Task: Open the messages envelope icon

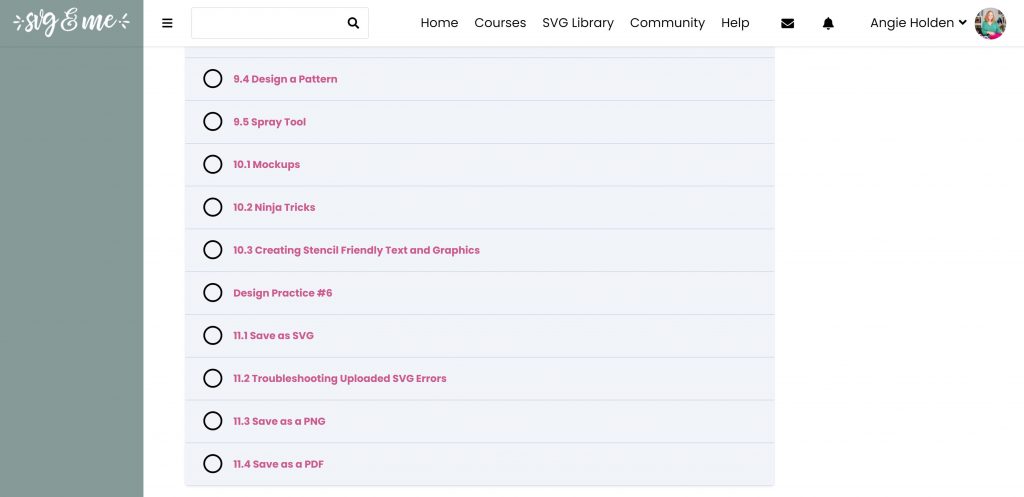Action: [788, 24]
